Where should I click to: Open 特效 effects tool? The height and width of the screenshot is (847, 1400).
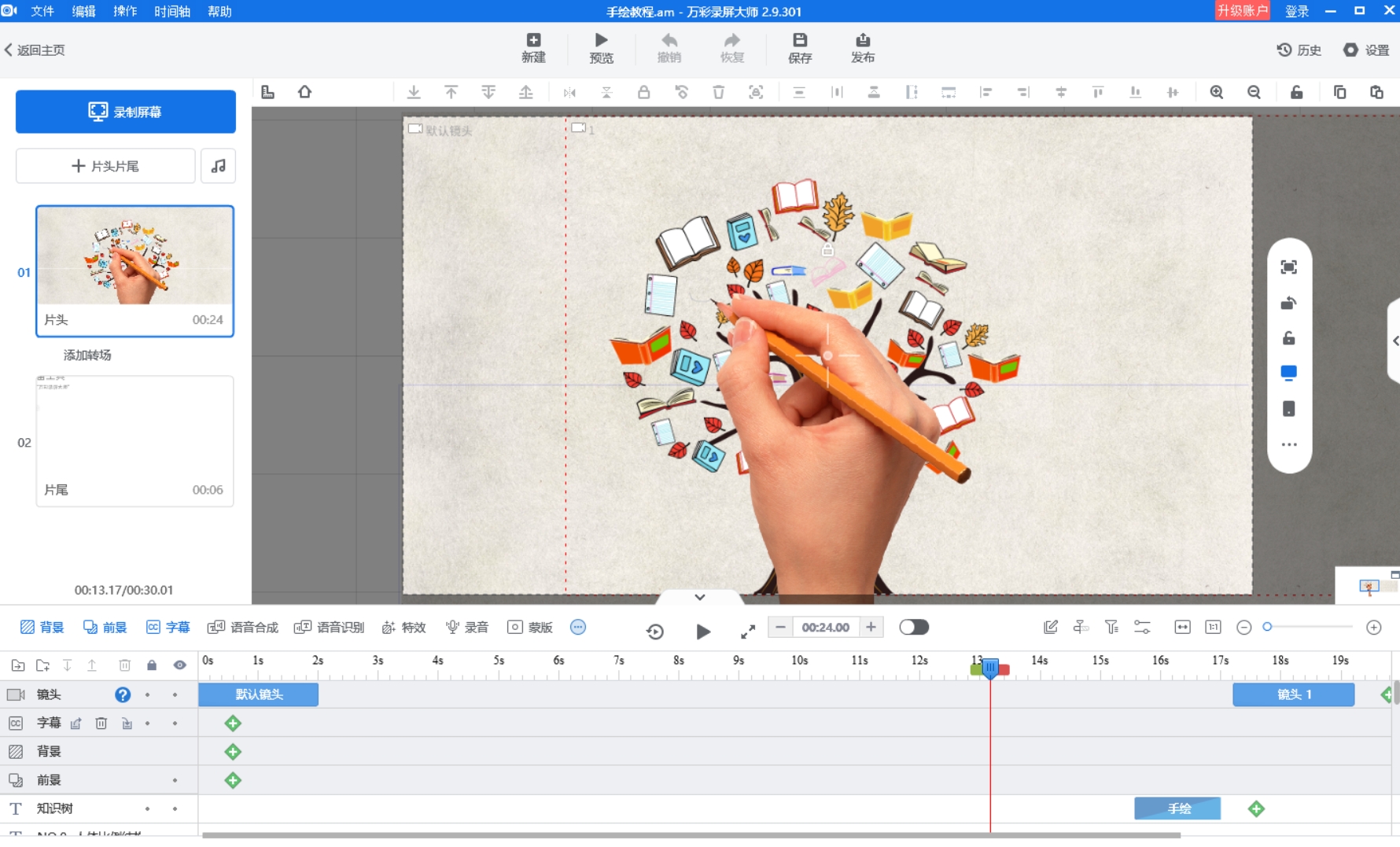[x=403, y=627]
